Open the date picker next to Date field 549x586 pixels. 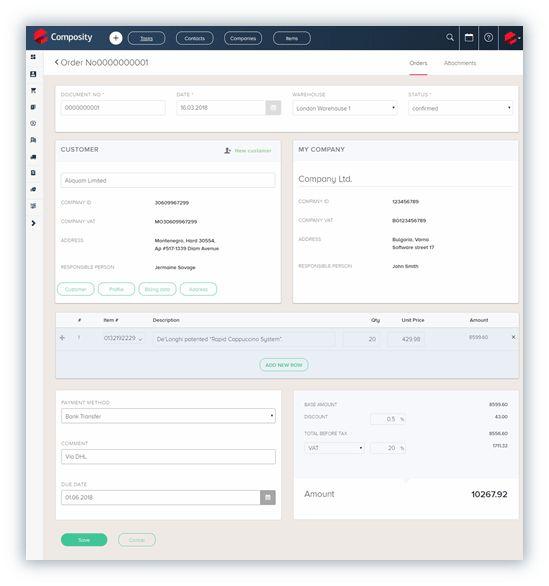click(273, 108)
